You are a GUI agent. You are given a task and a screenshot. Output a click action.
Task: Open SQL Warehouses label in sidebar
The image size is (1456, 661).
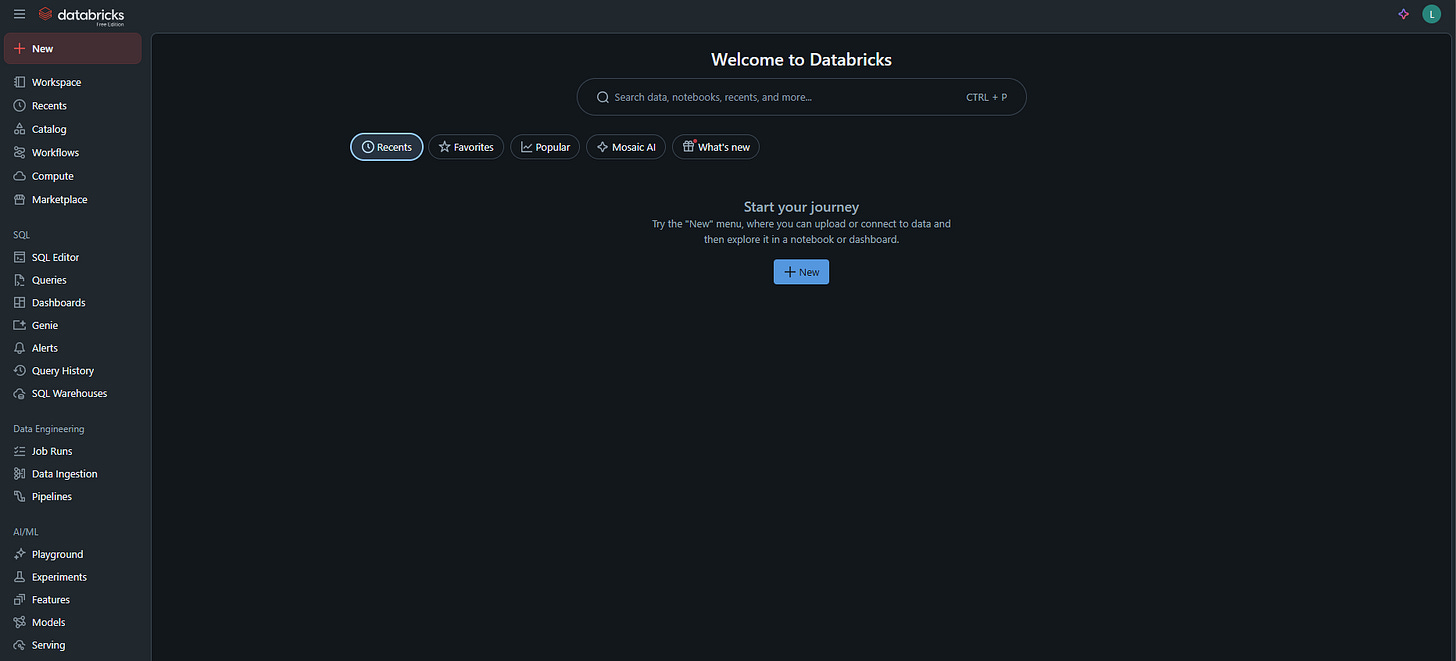click(x=69, y=394)
